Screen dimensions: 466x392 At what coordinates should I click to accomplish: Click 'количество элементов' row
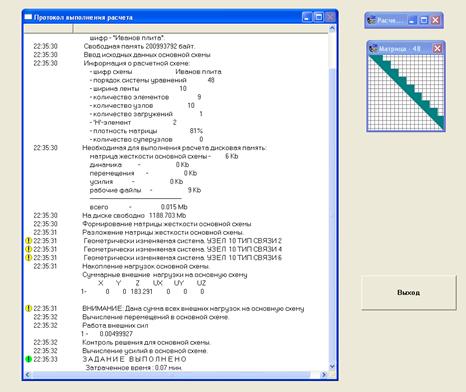coord(145,97)
